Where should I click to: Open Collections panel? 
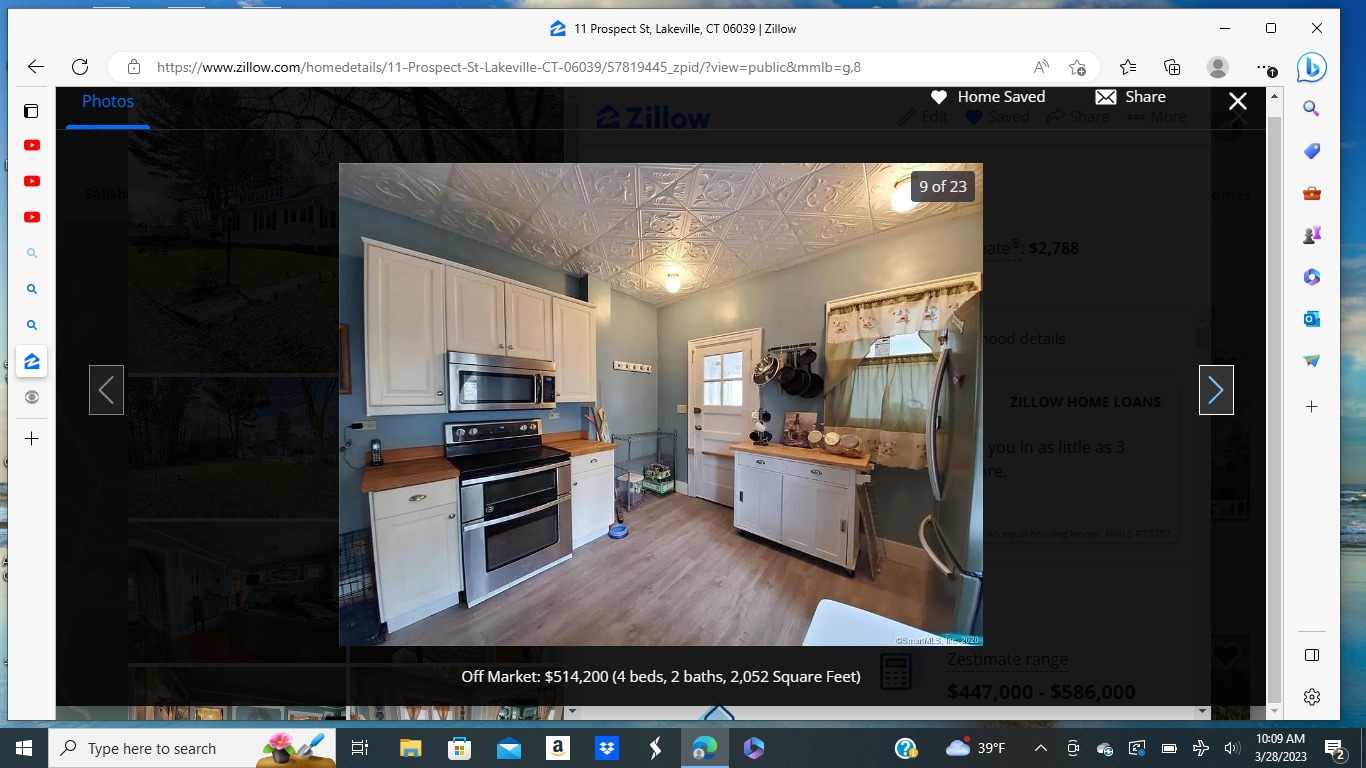click(x=1172, y=67)
